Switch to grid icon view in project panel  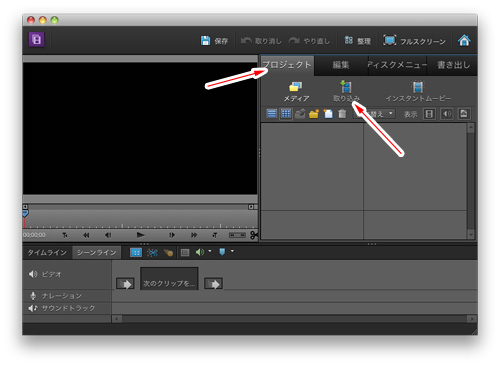click(286, 114)
